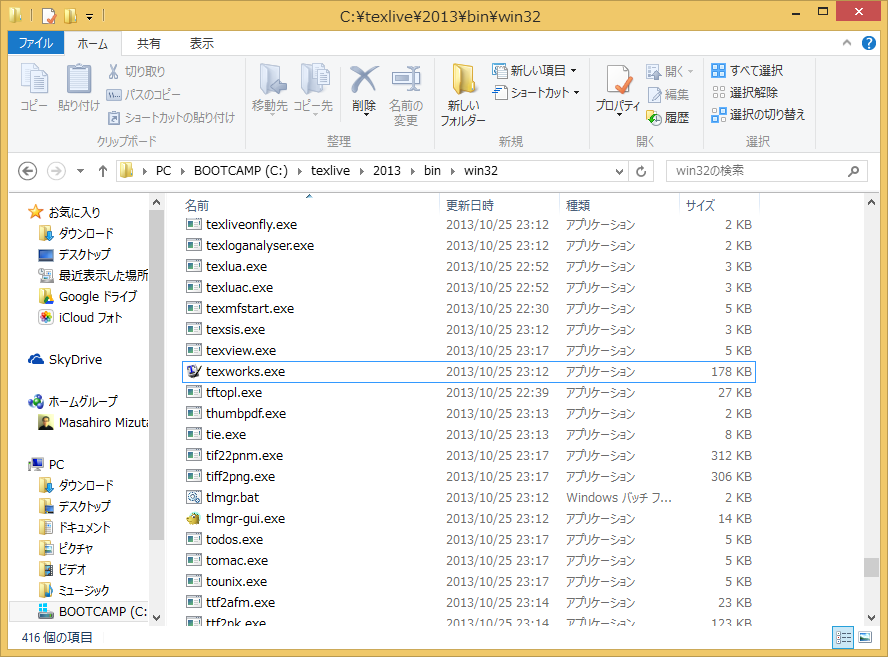Screen dimensions: 888x657
Task: Click the file list vertical scrollbar thumb
Action: (x=872, y=568)
